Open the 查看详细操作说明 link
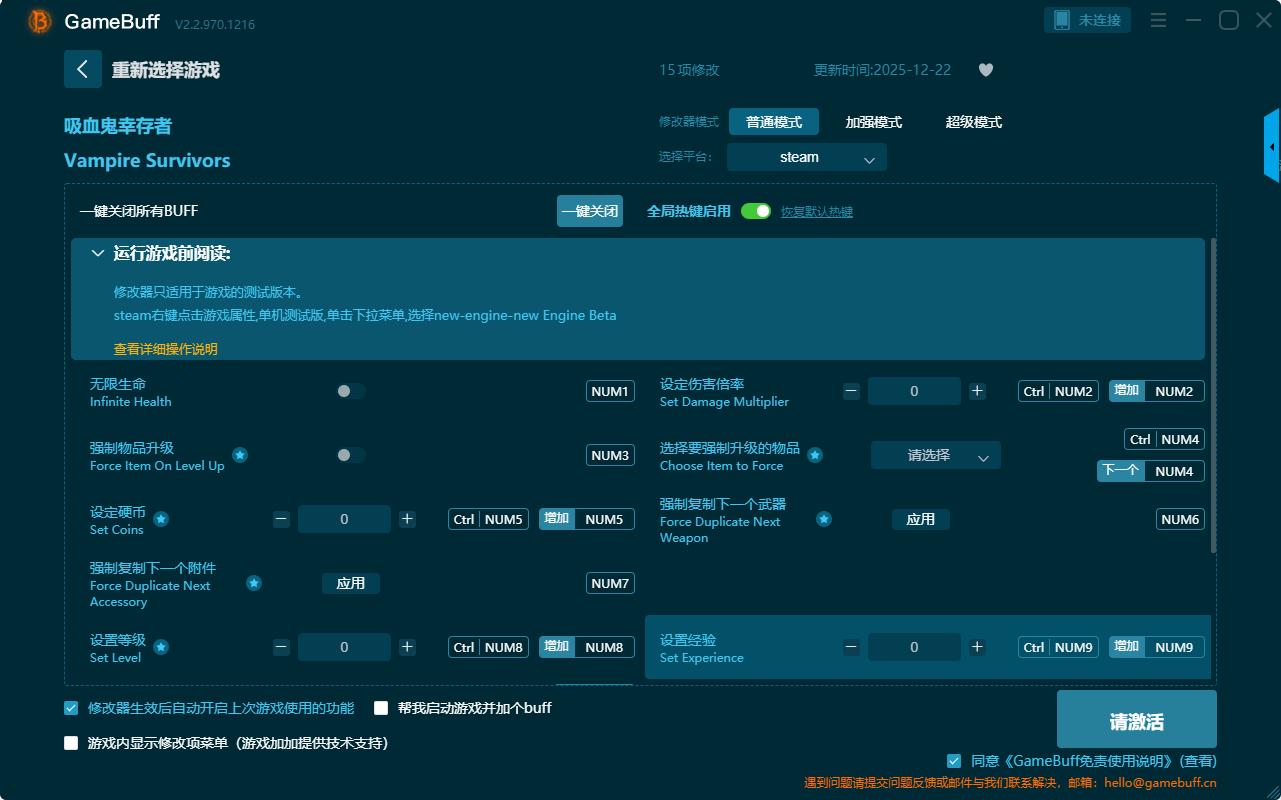Screen dimensions: 1281x800 [x=165, y=349]
